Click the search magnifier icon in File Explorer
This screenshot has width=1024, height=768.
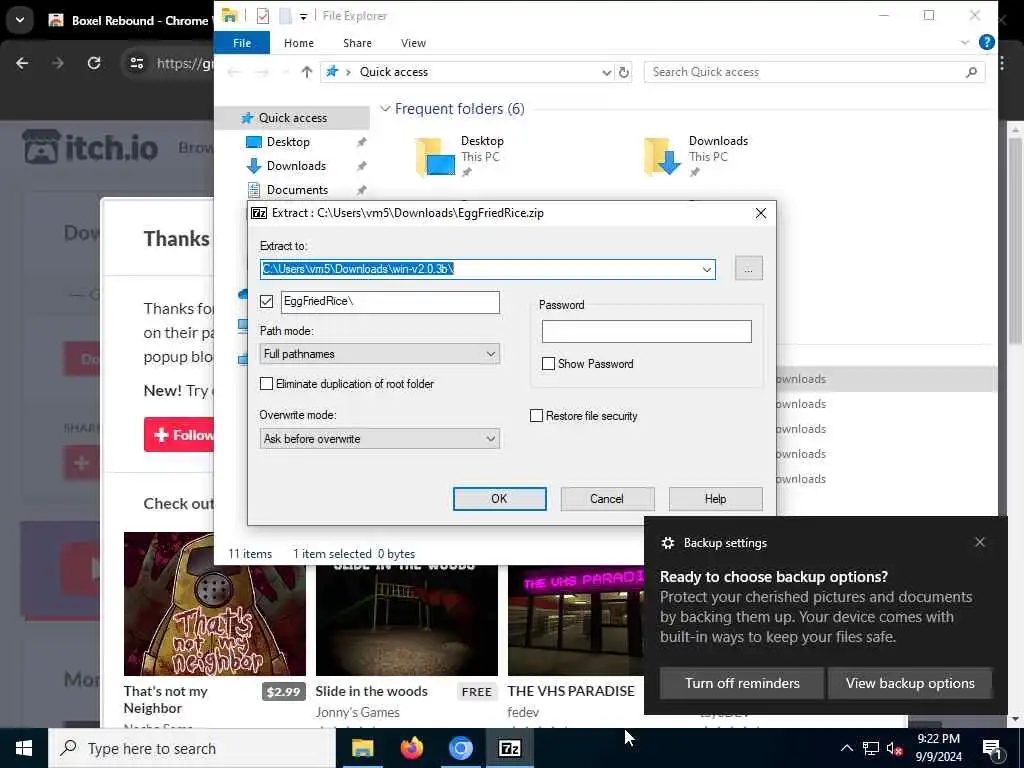(x=971, y=72)
